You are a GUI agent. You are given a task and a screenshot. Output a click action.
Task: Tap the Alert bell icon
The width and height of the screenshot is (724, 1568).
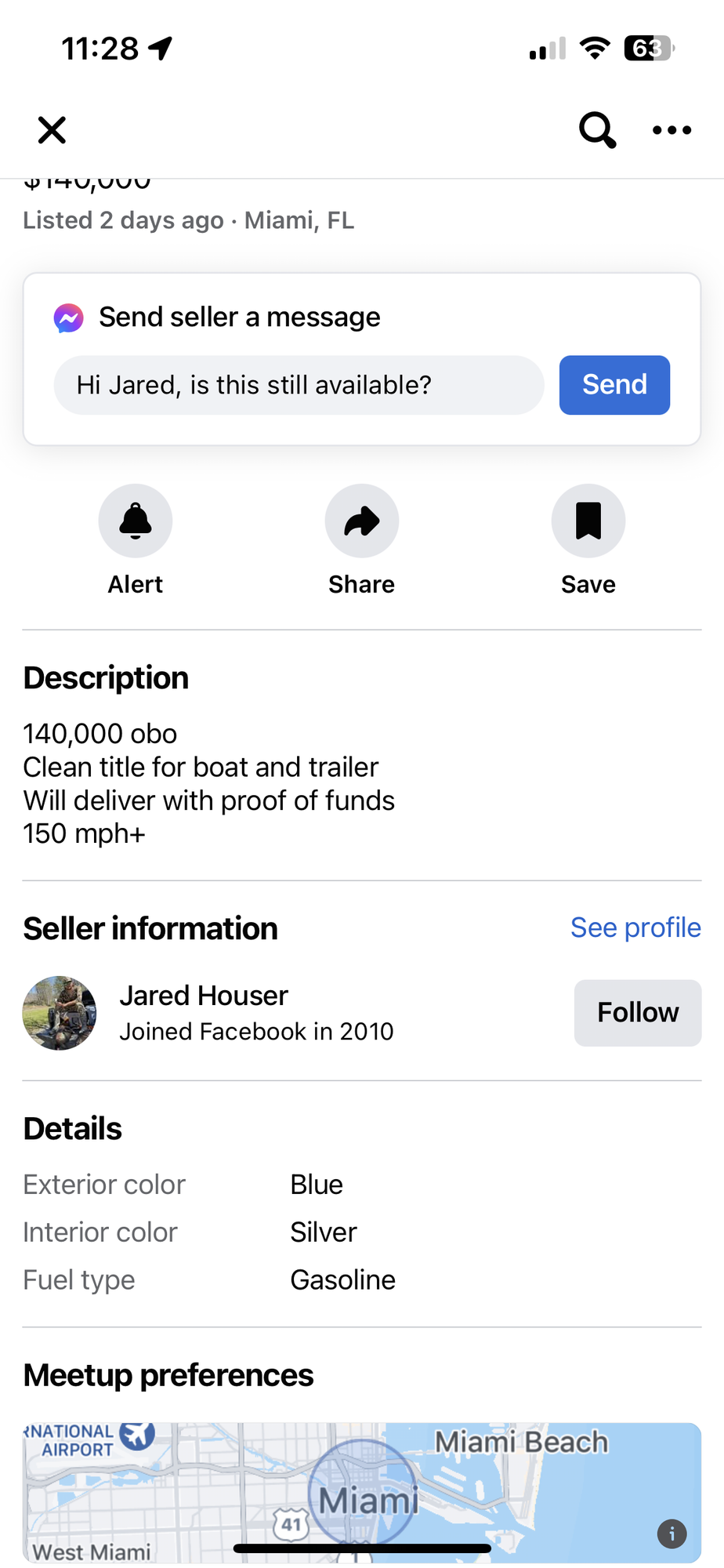click(136, 521)
